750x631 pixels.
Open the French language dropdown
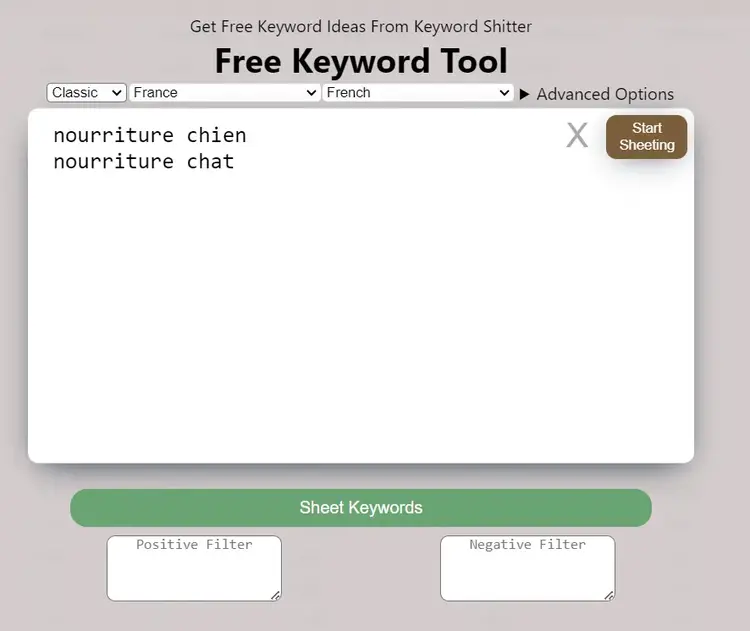pyautogui.click(x=418, y=92)
